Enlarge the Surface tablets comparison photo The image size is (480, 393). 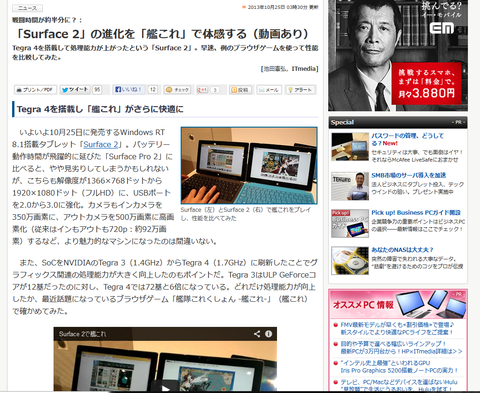click(x=249, y=165)
